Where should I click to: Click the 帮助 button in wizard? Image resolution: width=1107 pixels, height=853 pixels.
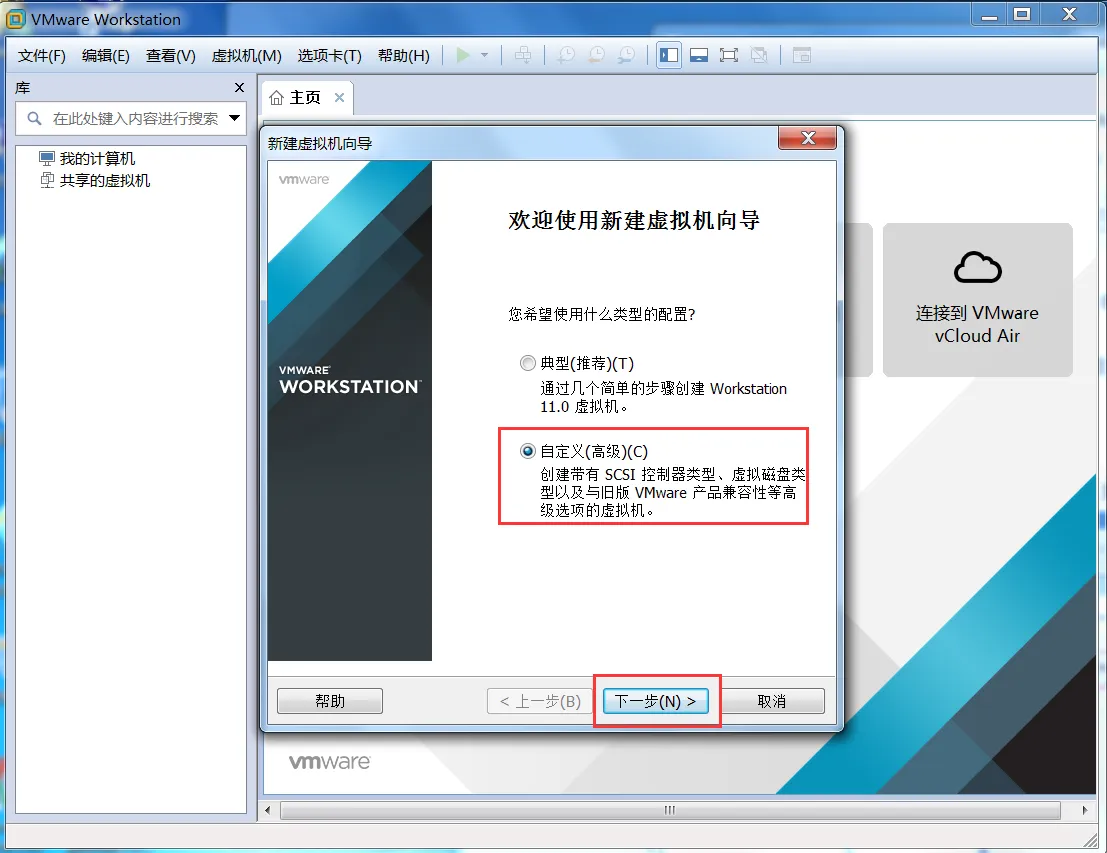[330, 701]
